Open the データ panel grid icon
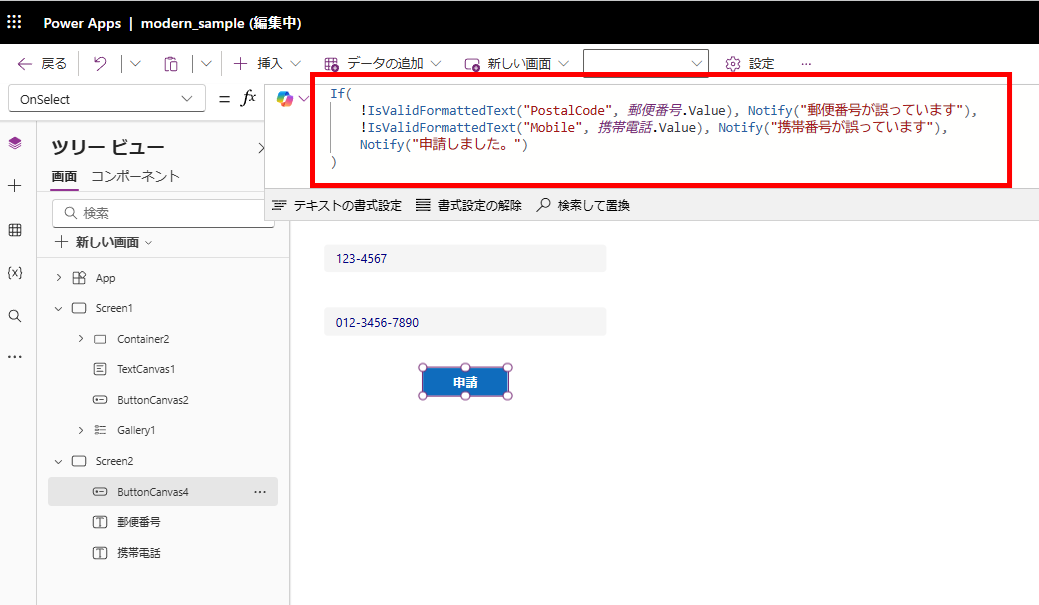The image size is (1039, 605). point(14,230)
